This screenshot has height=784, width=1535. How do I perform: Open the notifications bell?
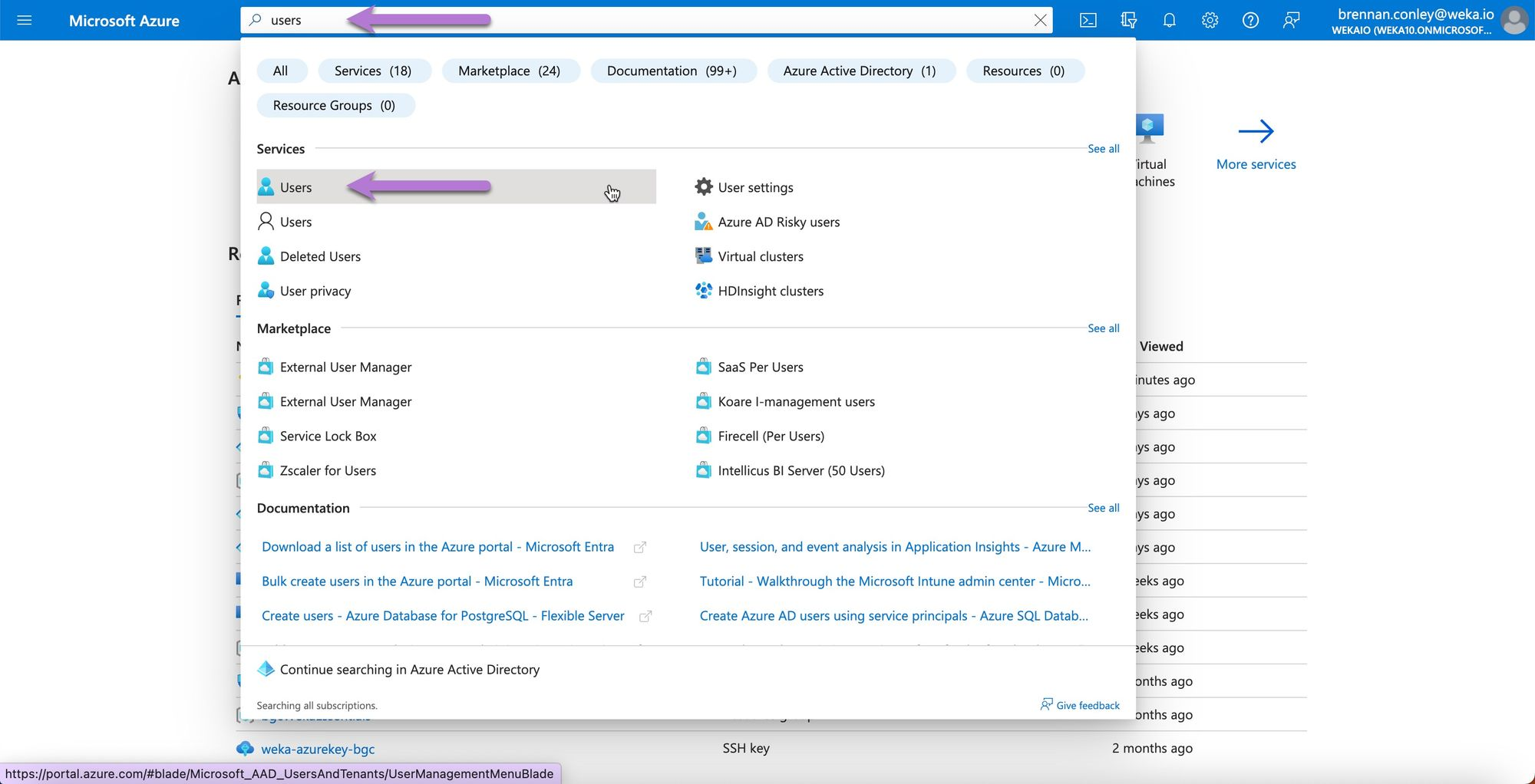(1169, 20)
